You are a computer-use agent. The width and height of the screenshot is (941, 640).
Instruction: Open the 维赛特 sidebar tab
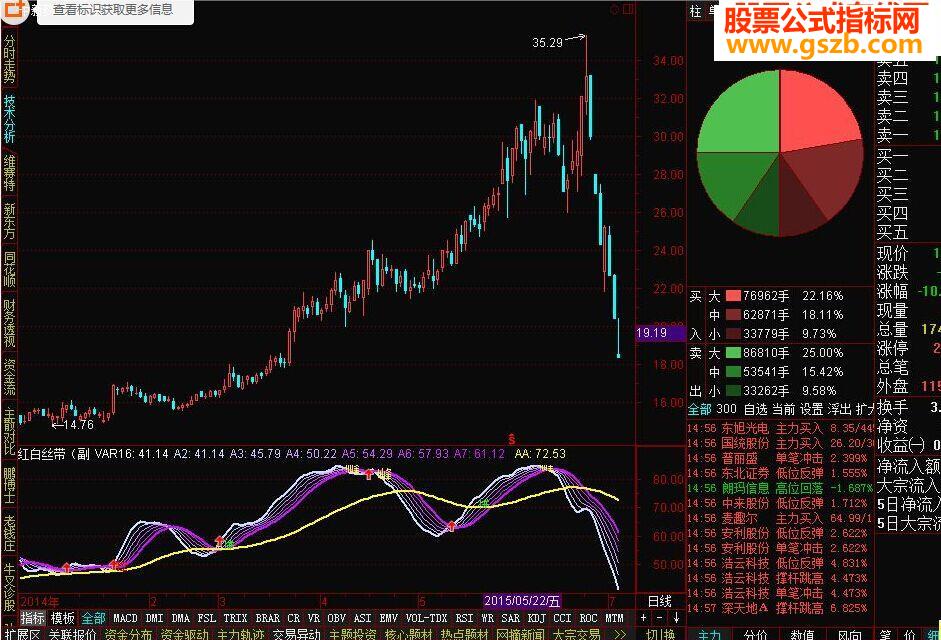pos(9,173)
